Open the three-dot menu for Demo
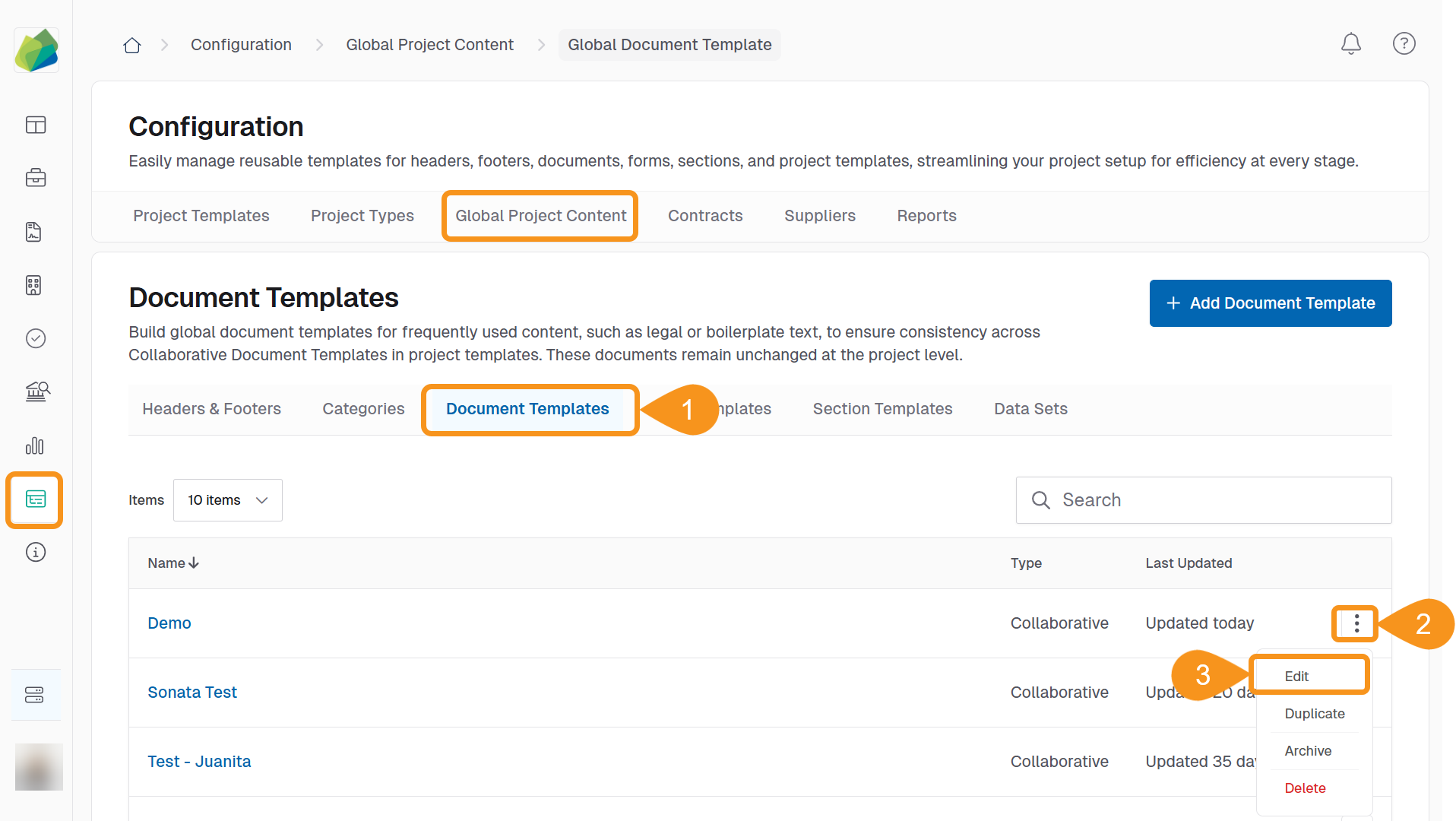The height and width of the screenshot is (821, 1456). click(x=1356, y=624)
